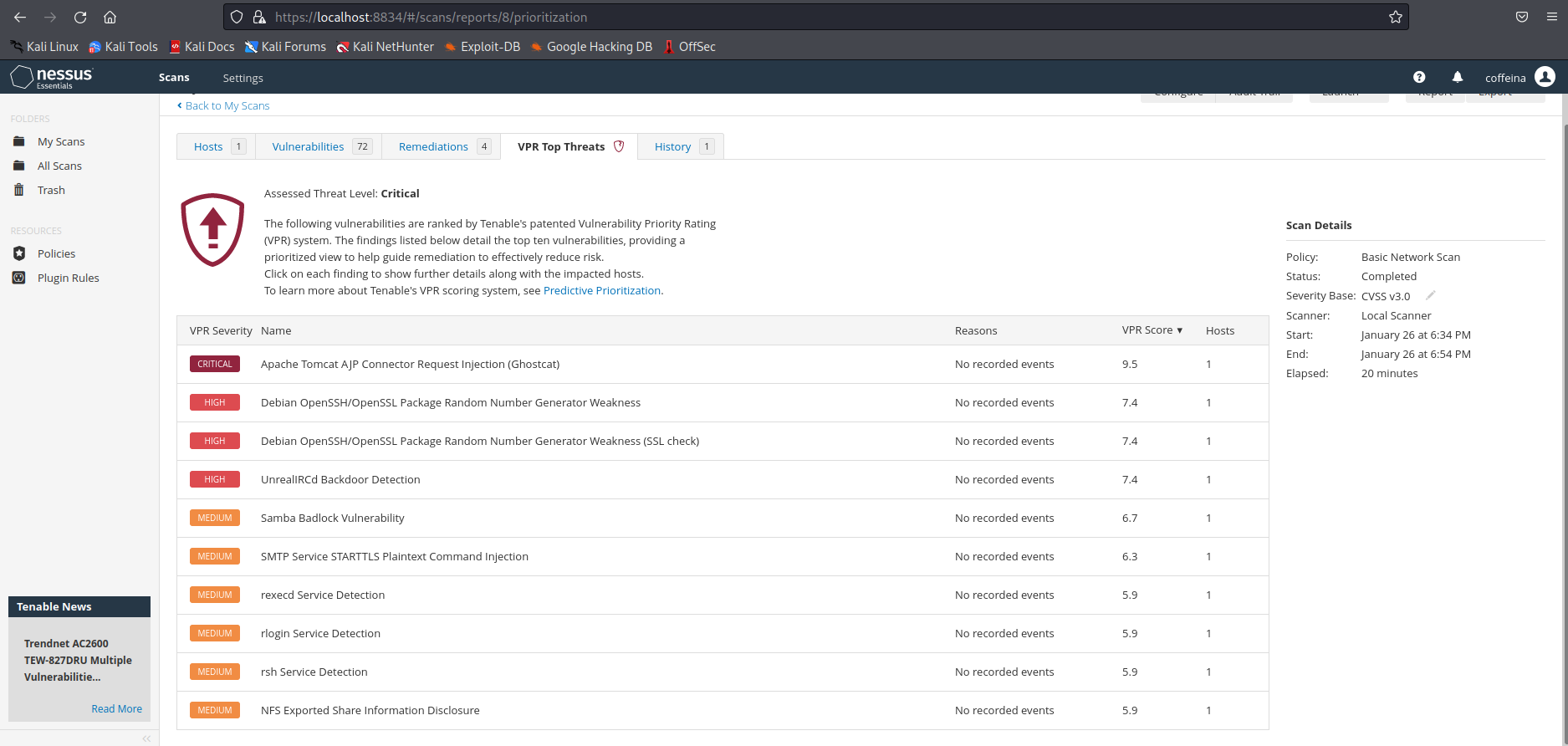Collapse the sidebar with double chevron
Image resolution: width=1568 pixels, height=746 pixels.
click(146, 738)
